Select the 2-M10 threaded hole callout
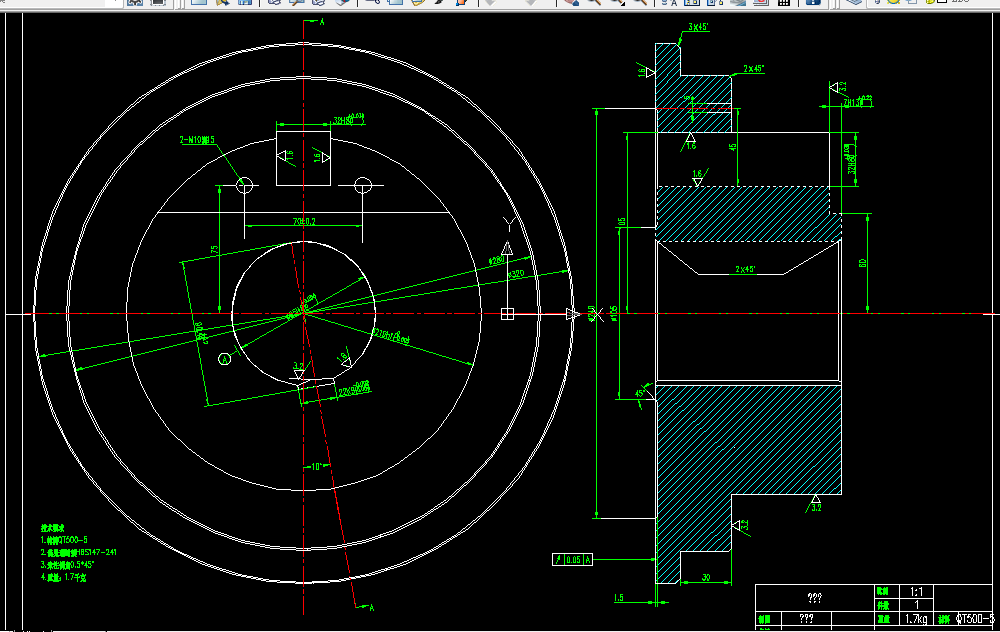Image resolution: width=1000 pixels, height=632 pixels. [x=197, y=140]
